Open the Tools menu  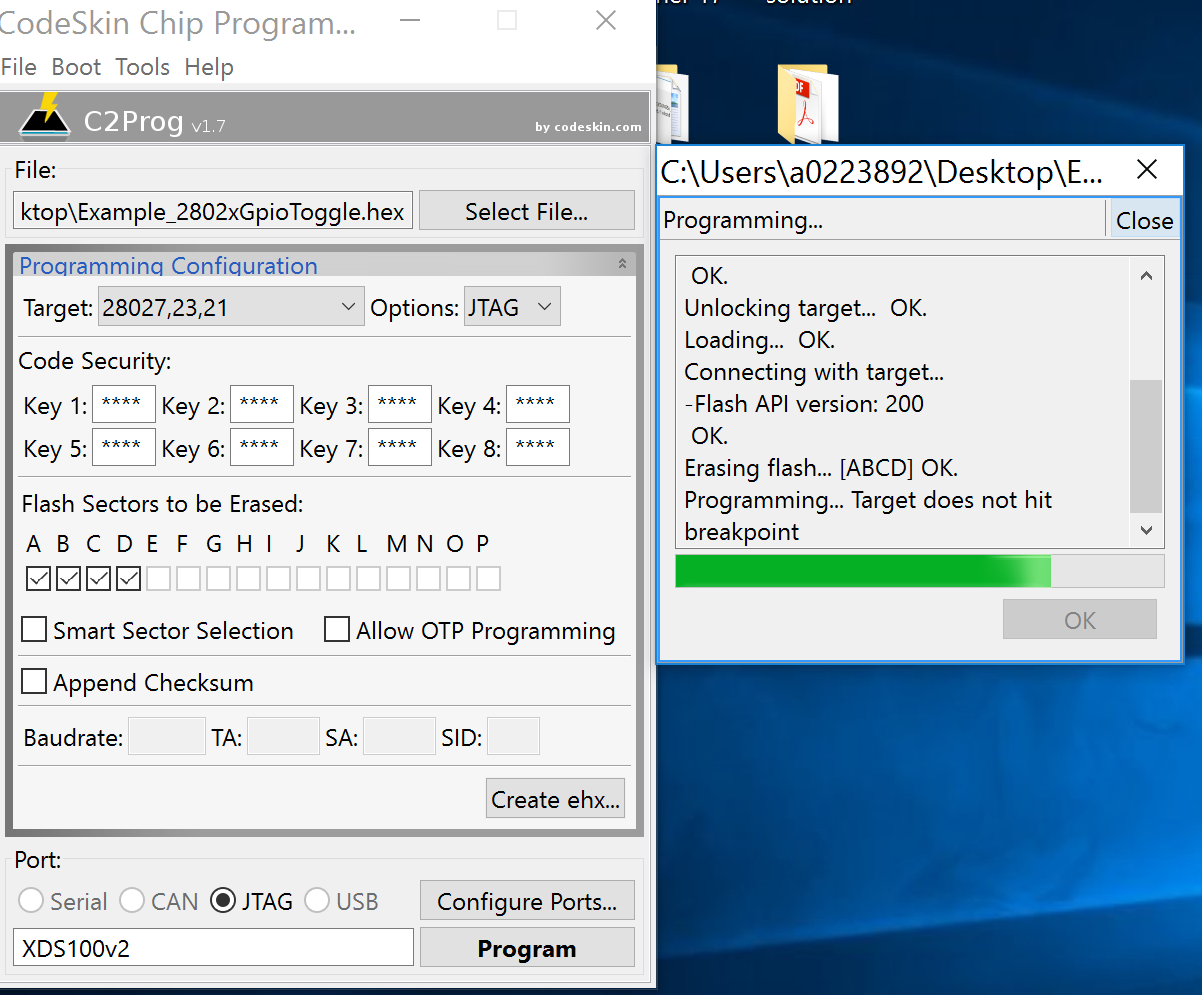(x=142, y=67)
